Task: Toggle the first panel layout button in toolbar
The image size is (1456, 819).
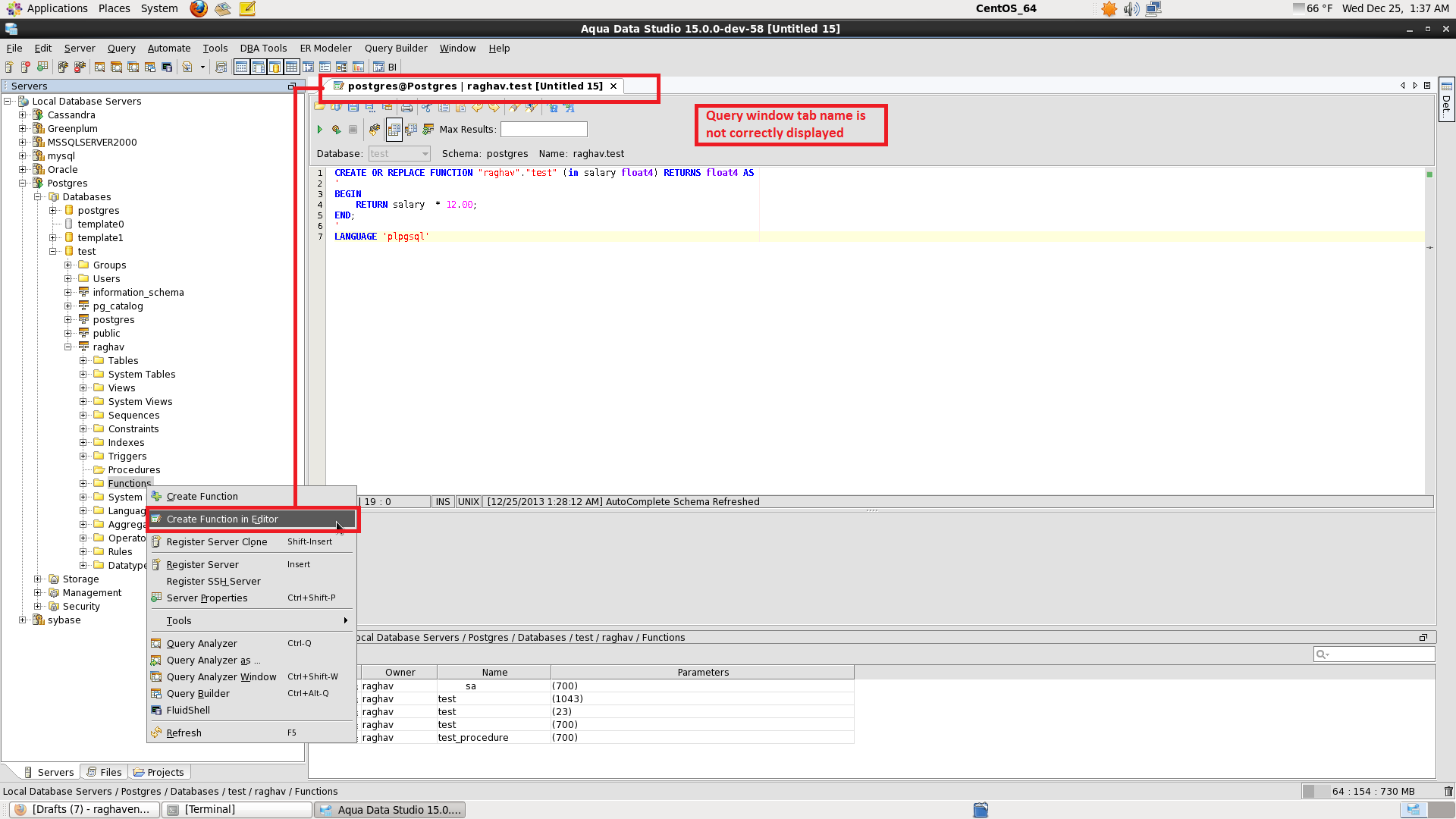Action: click(x=241, y=67)
